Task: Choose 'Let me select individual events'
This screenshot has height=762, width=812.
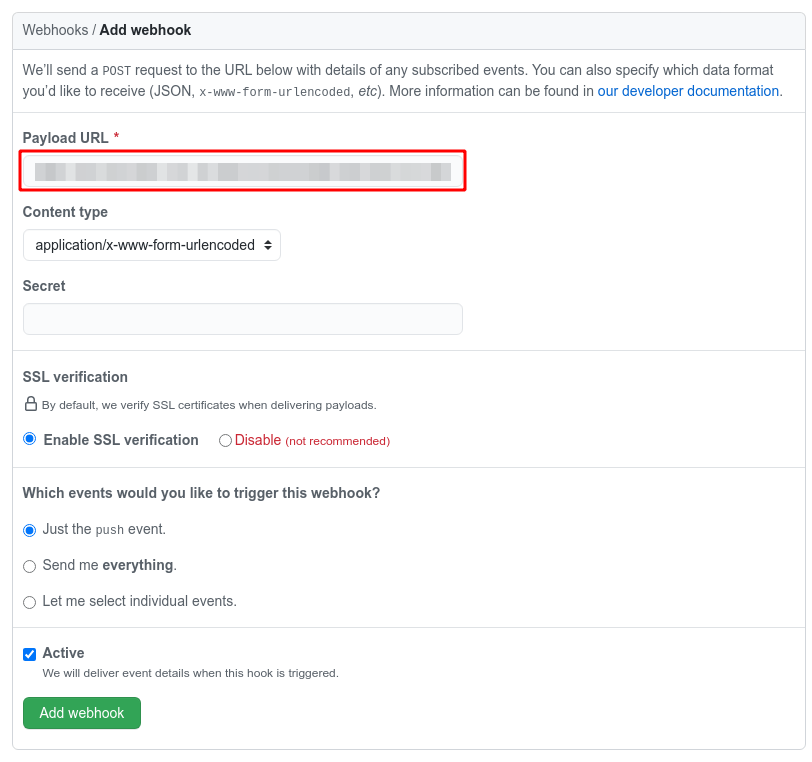Action: (x=29, y=601)
